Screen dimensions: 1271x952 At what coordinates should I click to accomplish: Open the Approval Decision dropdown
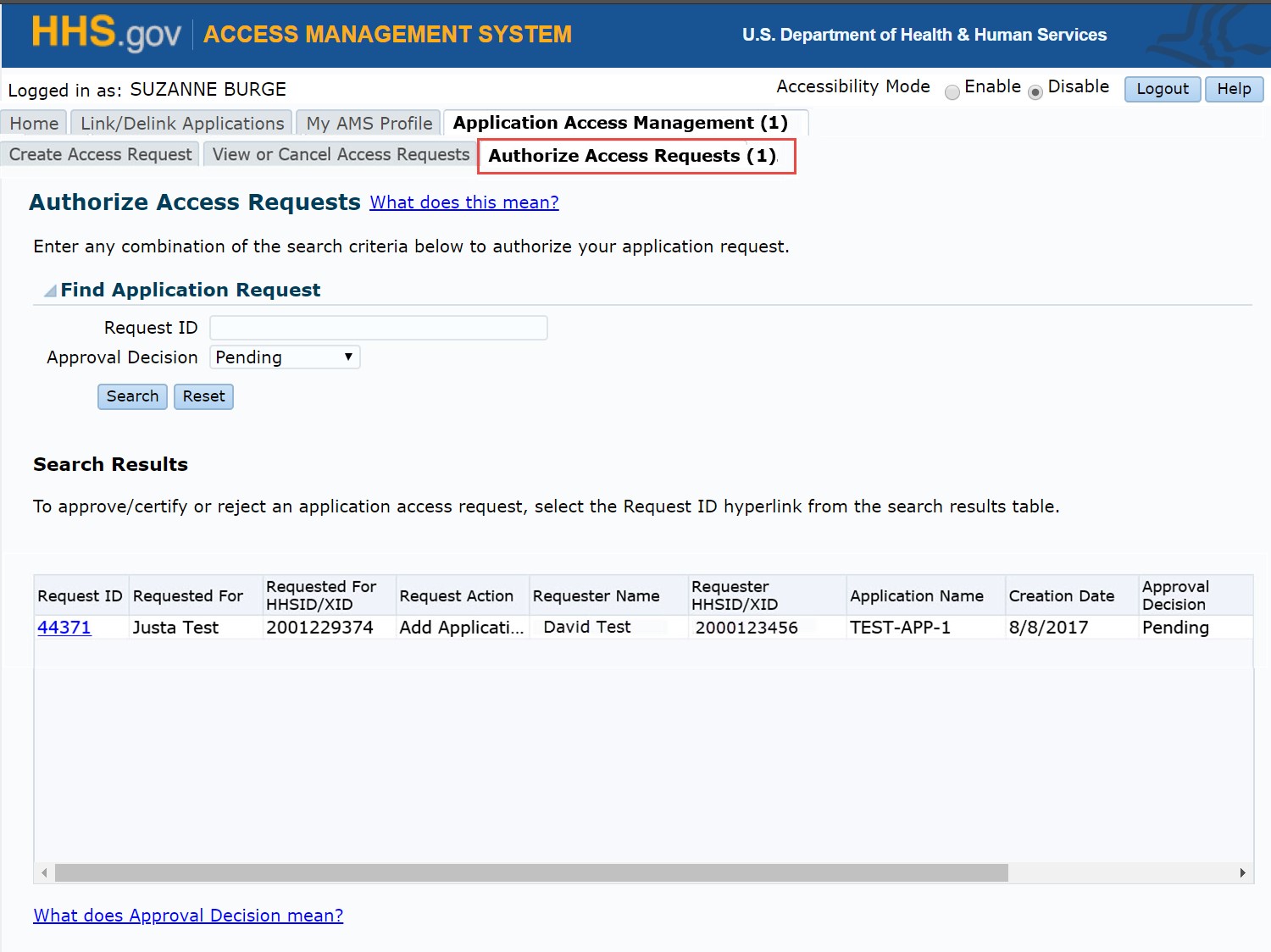point(285,357)
